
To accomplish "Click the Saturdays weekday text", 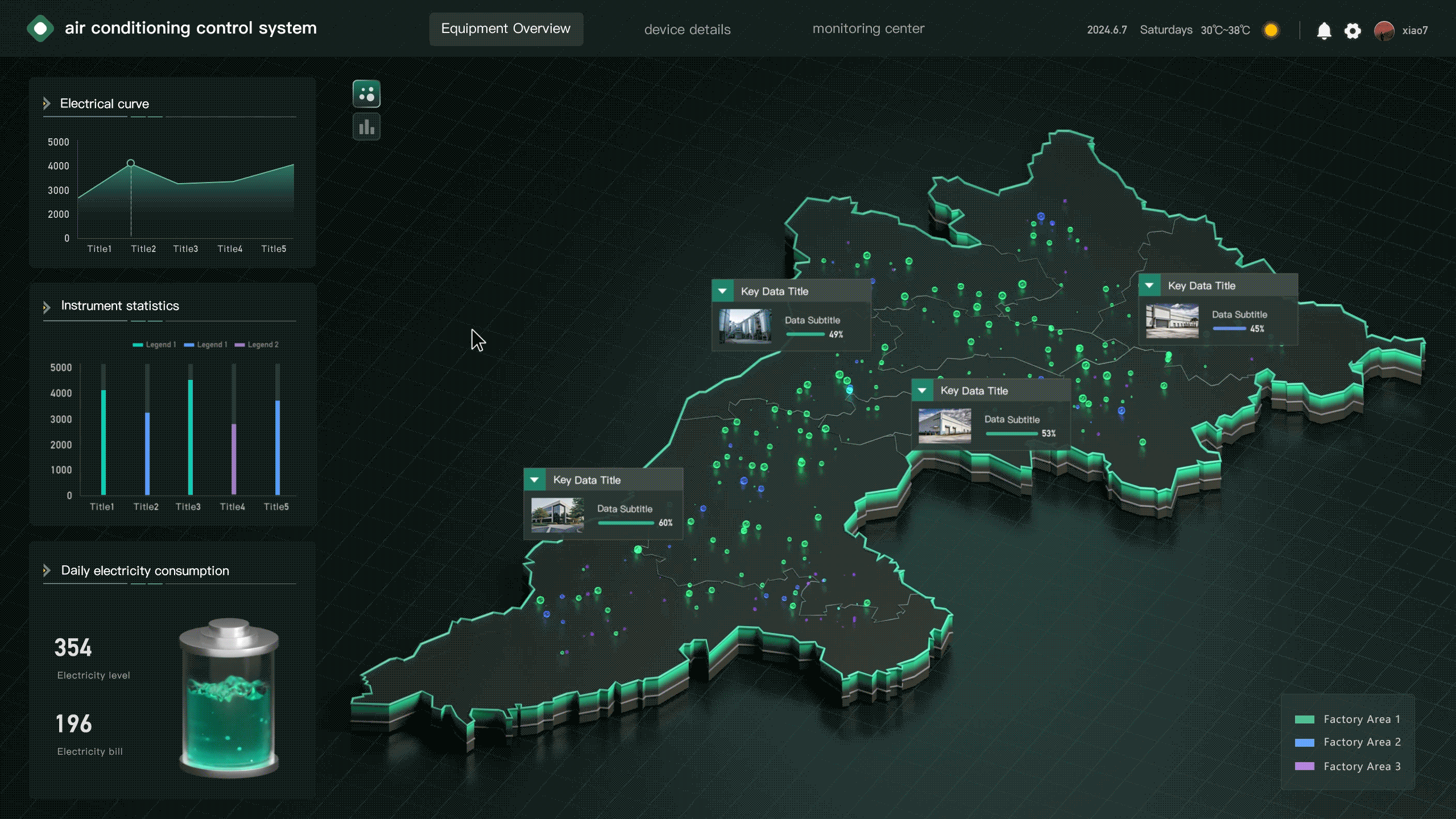I will [1166, 30].
